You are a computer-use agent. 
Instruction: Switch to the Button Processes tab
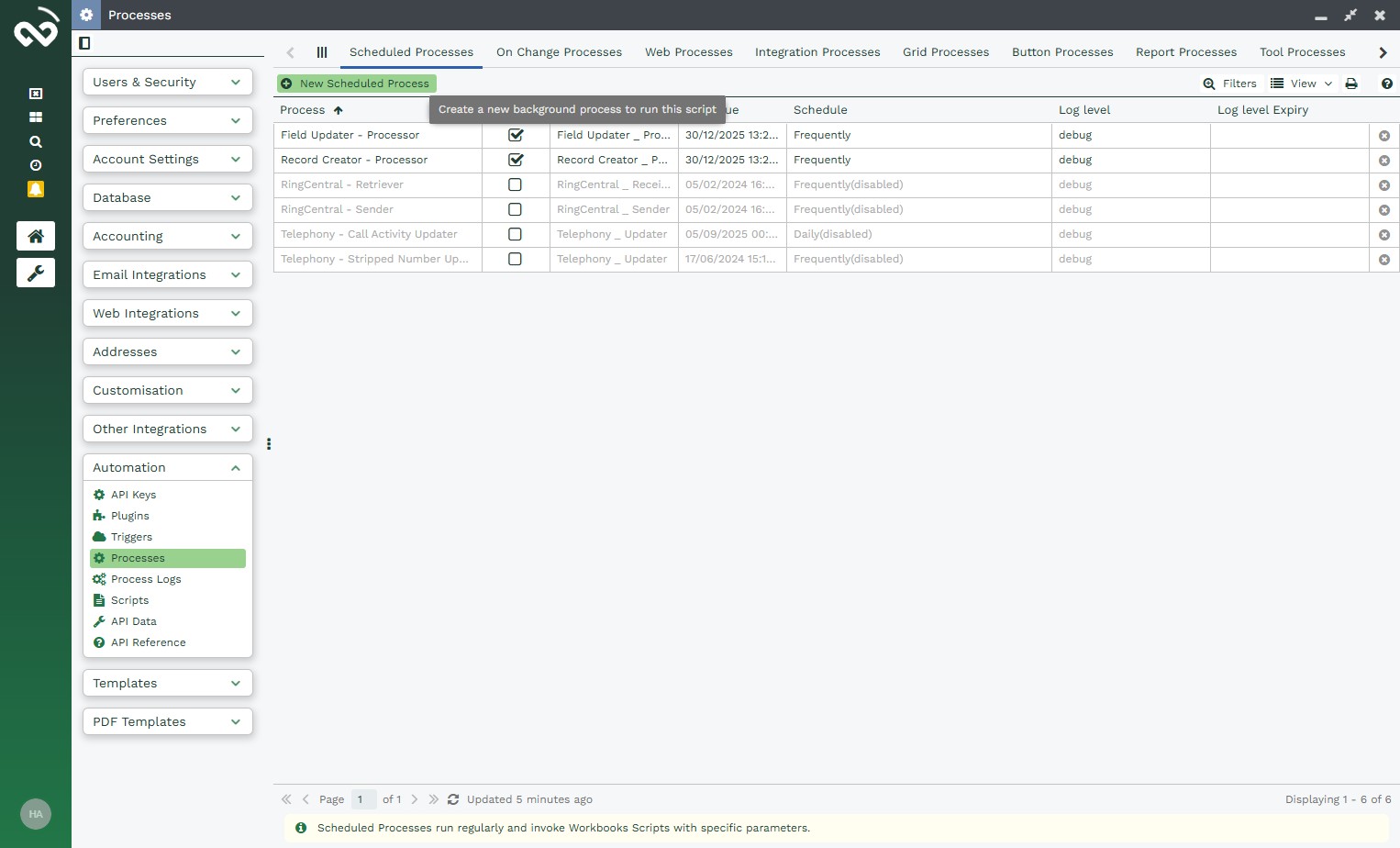point(1061,52)
